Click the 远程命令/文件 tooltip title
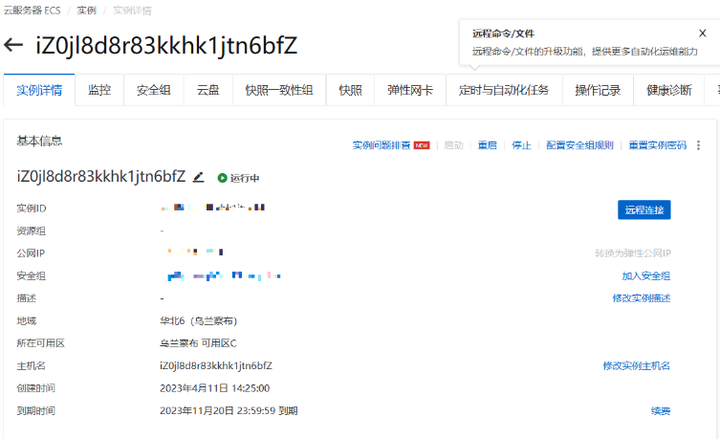720x439 pixels. coord(503,34)
